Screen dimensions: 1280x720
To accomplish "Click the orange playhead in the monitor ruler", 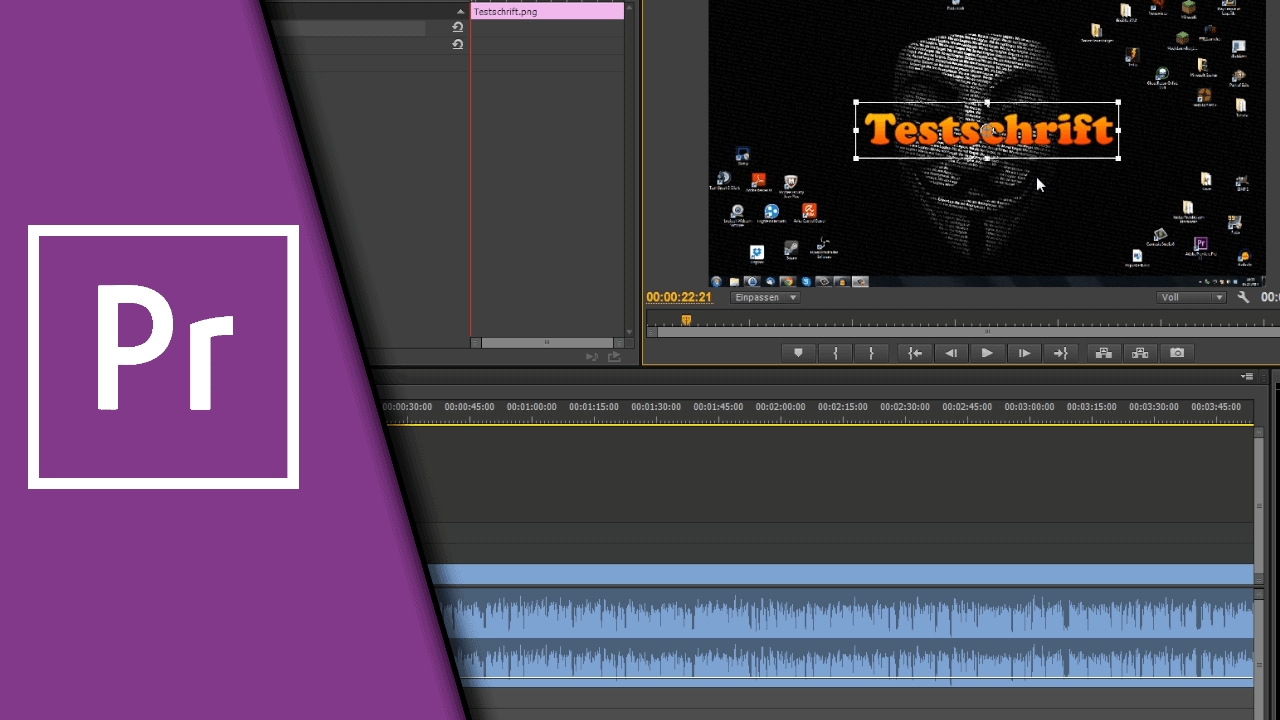I will pos(686,320).
